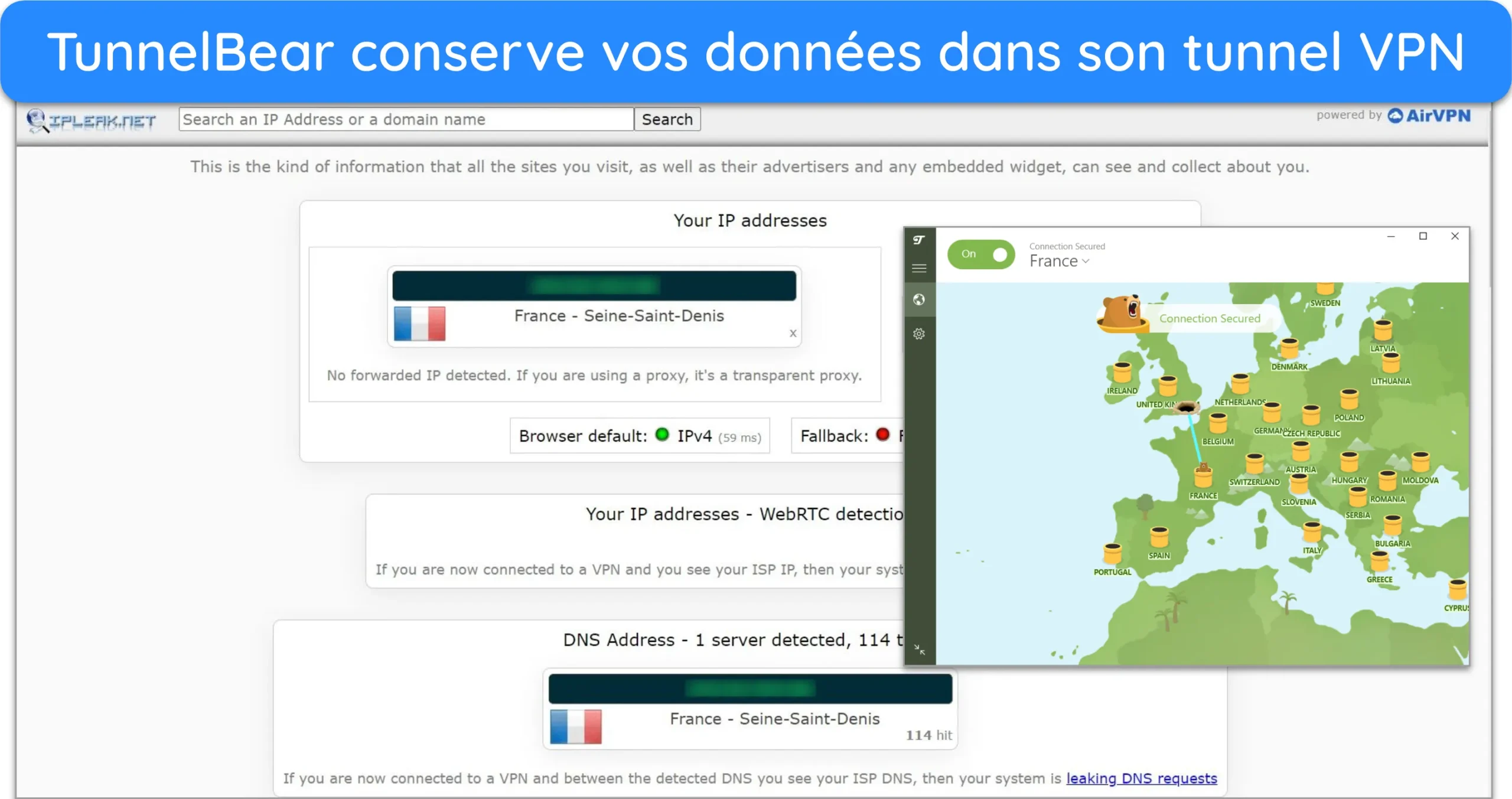Screen dimensions: 1512x799
Task: Open TunnelBear settings gear icon
Action: tap(919, 334)
